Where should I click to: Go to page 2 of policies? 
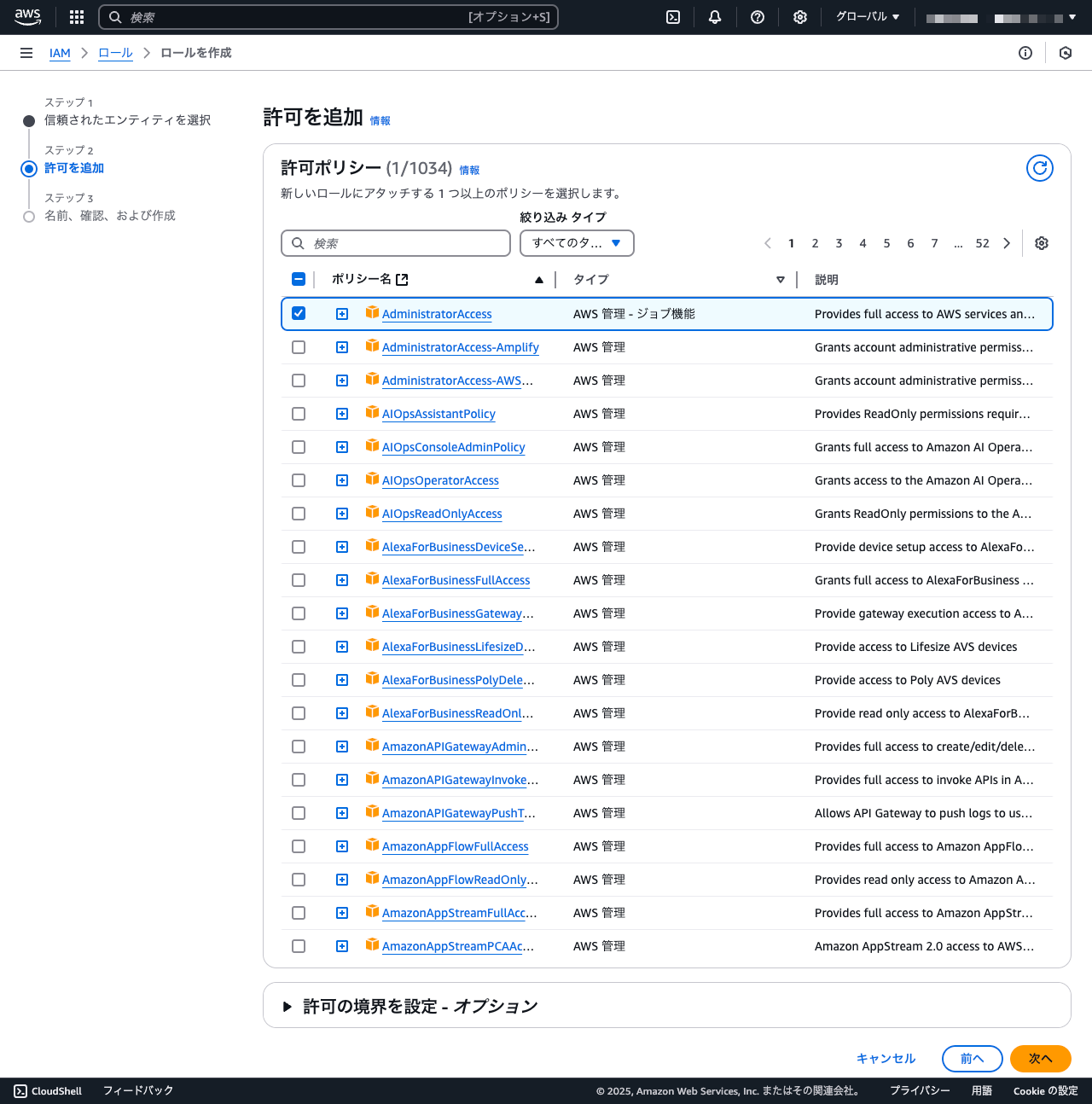coord(815,243)
